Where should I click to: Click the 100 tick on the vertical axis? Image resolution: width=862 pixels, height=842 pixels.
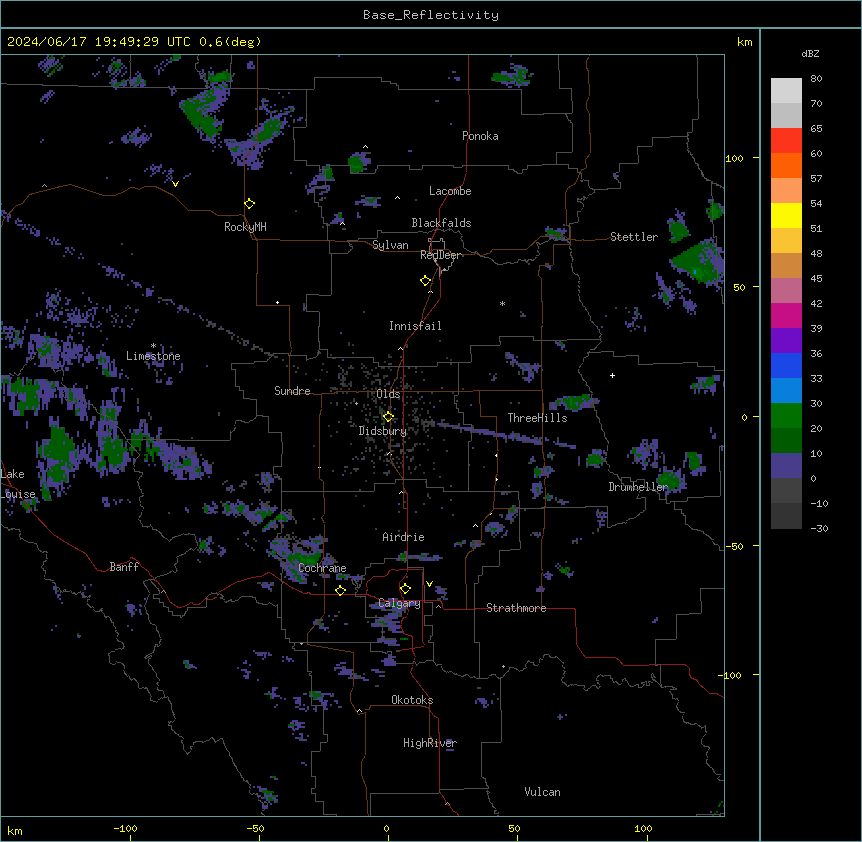pyautogui.click(x=734, y=158)
